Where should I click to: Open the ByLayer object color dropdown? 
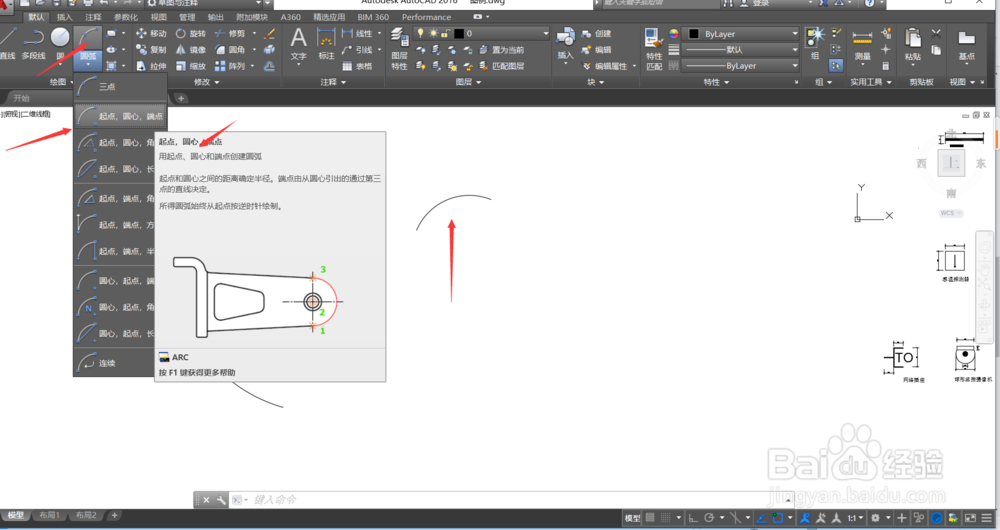pyautogui.click(x=740, y=34)
